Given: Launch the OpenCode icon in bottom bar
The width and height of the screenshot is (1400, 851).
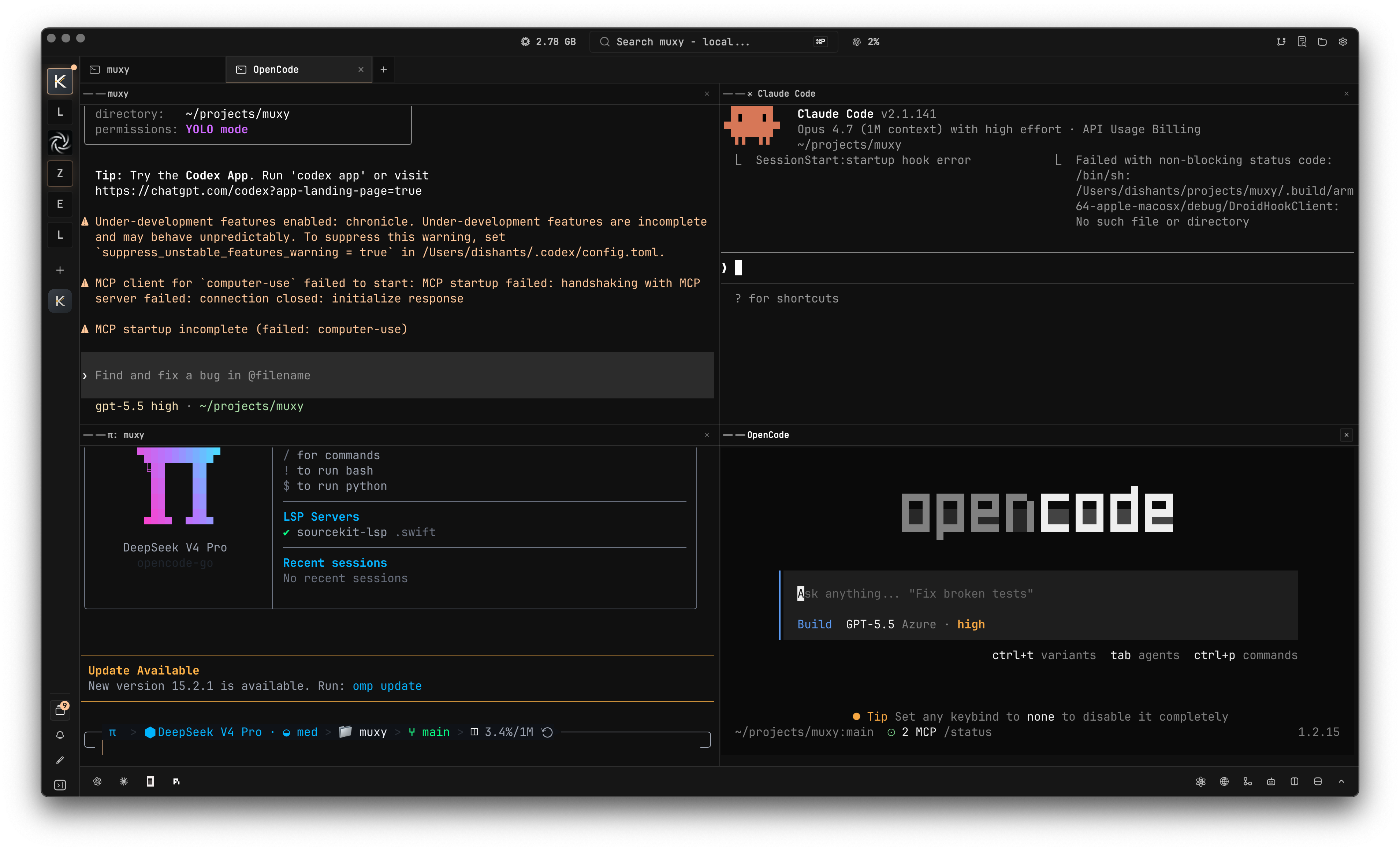Looking at the screenshot, I should tap(150, 782).
